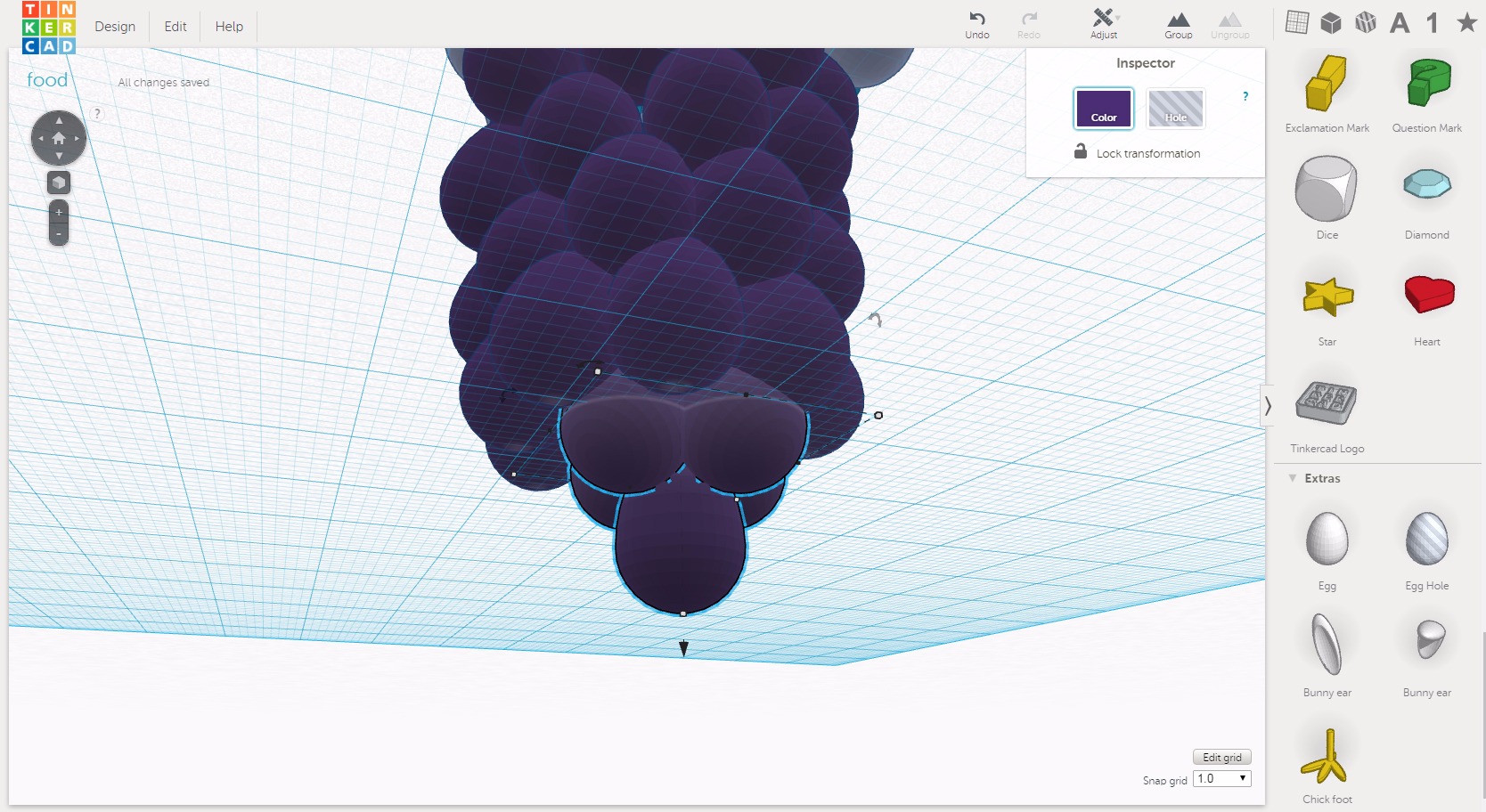The width and height of the screenshot is (1486, 812).
Task: Open the Edit menu
Action: point(176,27)
